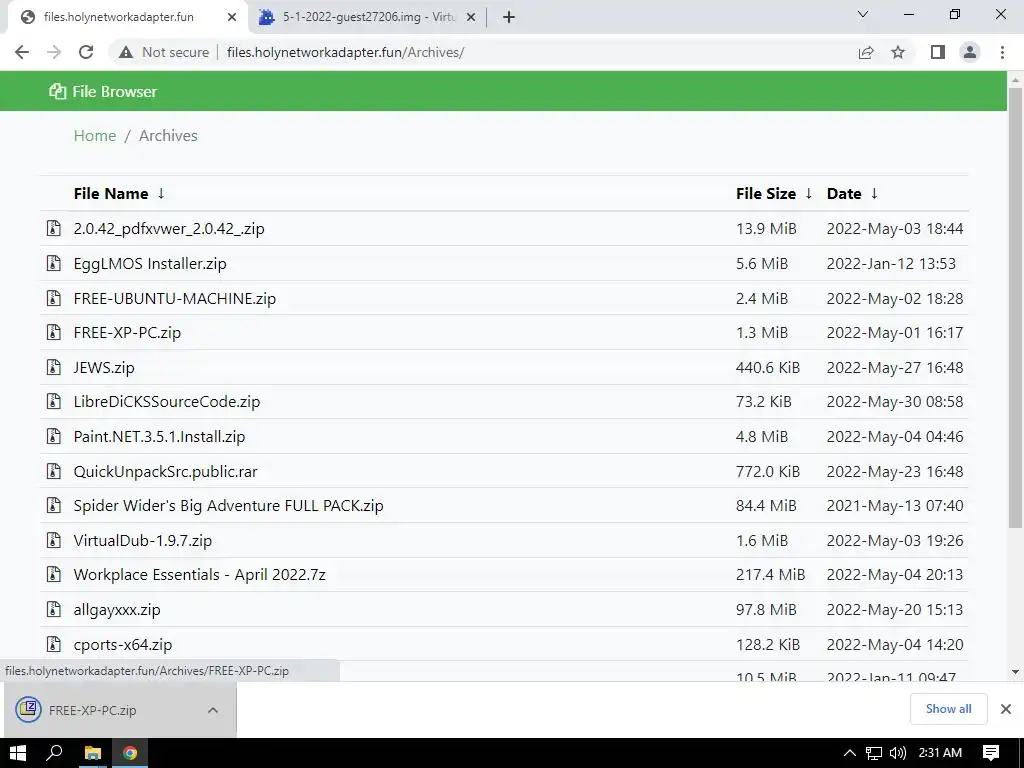1024x768 pixels.
Task: Click the archive icon beside 2.0.42_pdfxvwer_2.0.42_.zip
Action: point(54,228)
